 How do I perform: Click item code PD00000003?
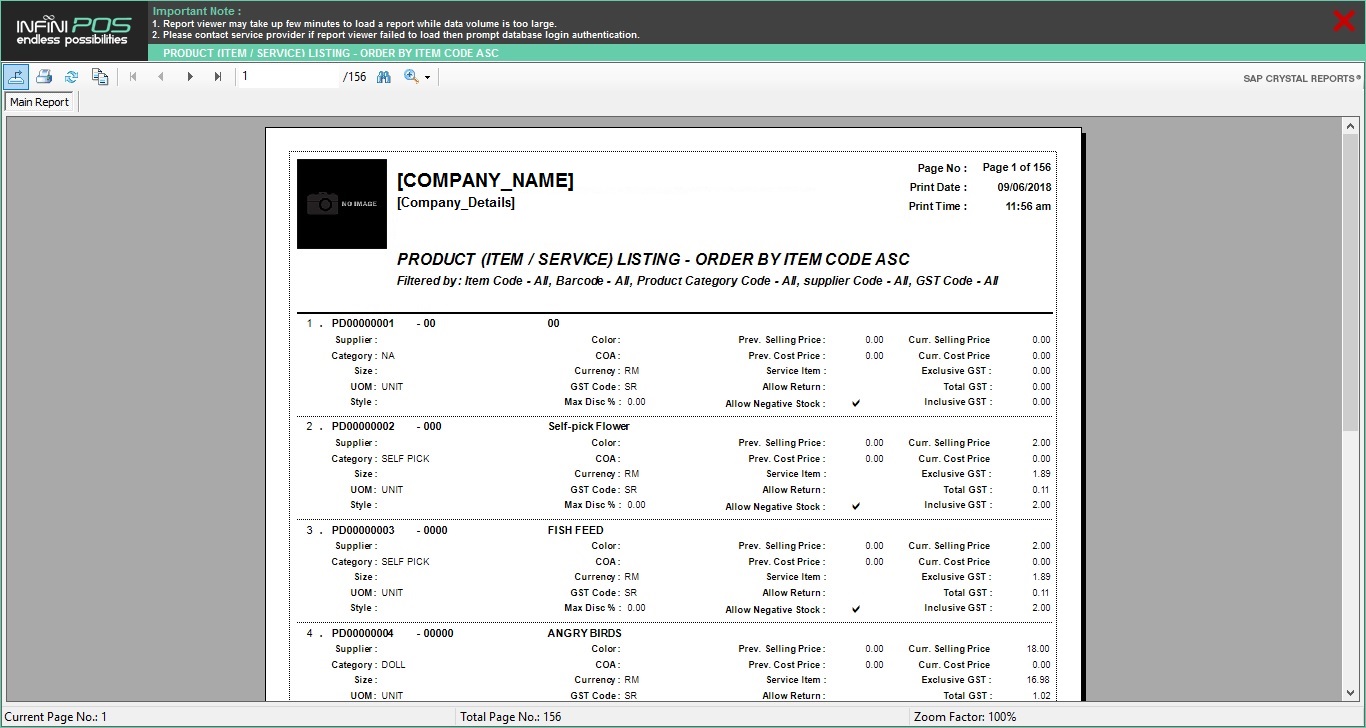click(x=363, y=530)
